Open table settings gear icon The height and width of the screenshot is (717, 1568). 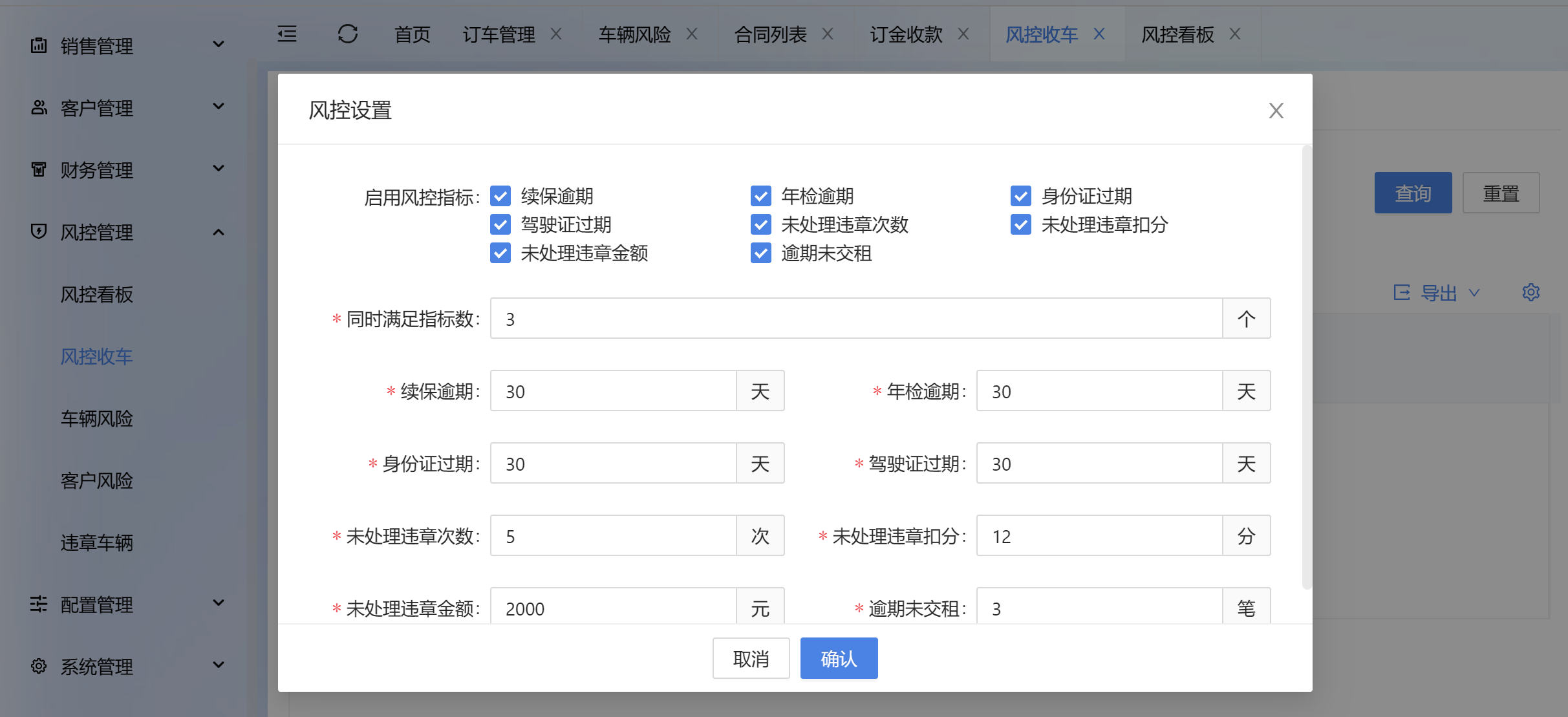pos(1530,292)
